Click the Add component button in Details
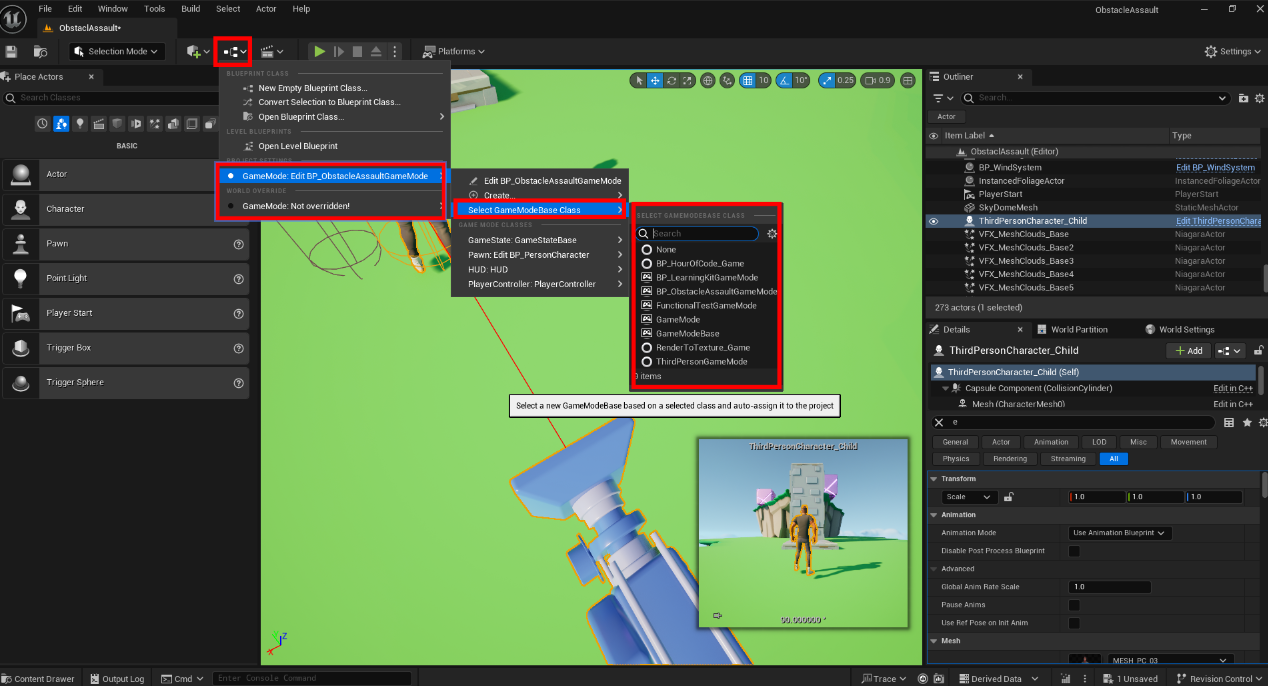Image resolution: width=1268 pixels, height=686 pixels. coord(1189,351)
